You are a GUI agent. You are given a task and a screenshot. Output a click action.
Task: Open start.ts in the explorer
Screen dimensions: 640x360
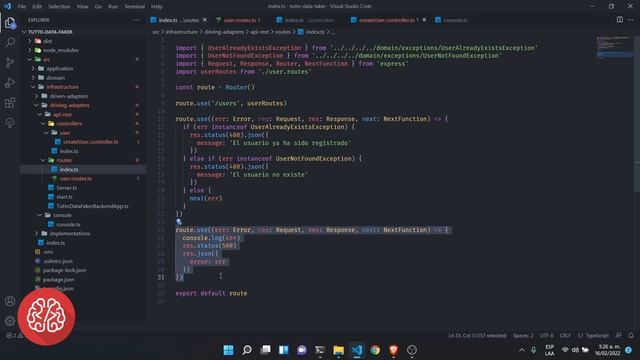pos(64,197)
